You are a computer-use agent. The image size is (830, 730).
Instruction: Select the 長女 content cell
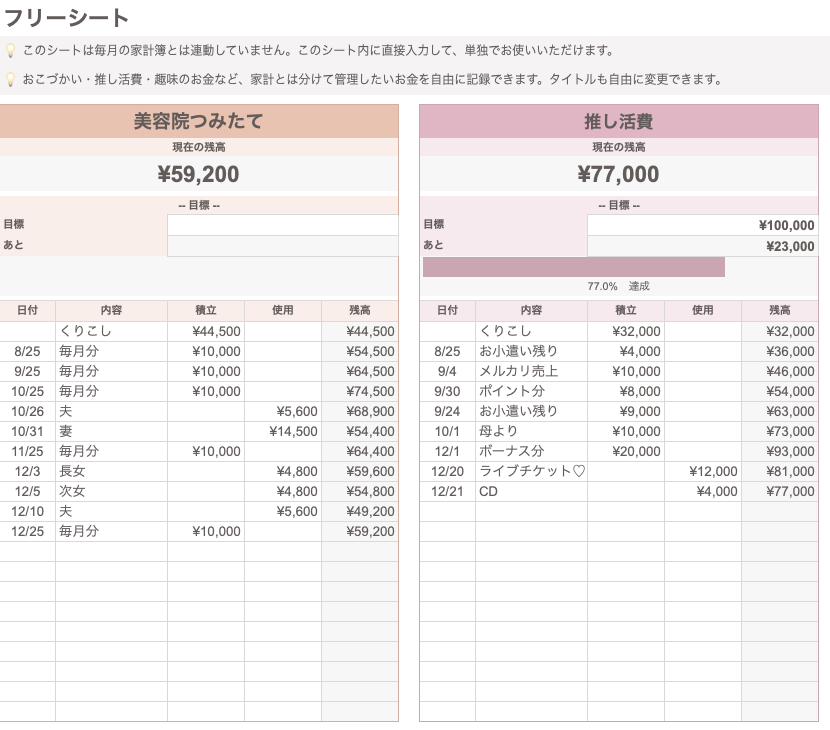coord(112,471)
